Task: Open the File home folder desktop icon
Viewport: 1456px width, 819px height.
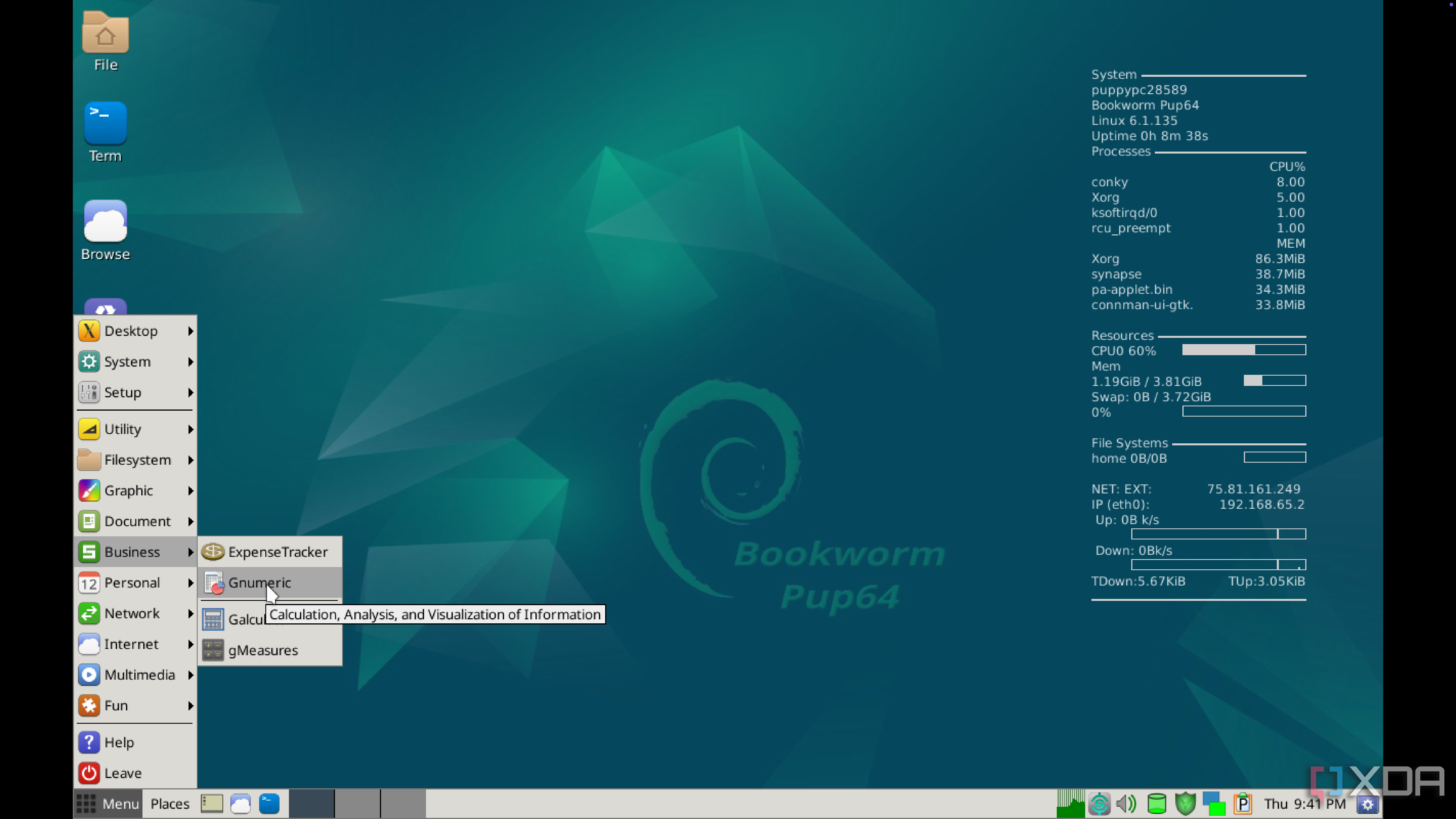Action: (105, 41)
